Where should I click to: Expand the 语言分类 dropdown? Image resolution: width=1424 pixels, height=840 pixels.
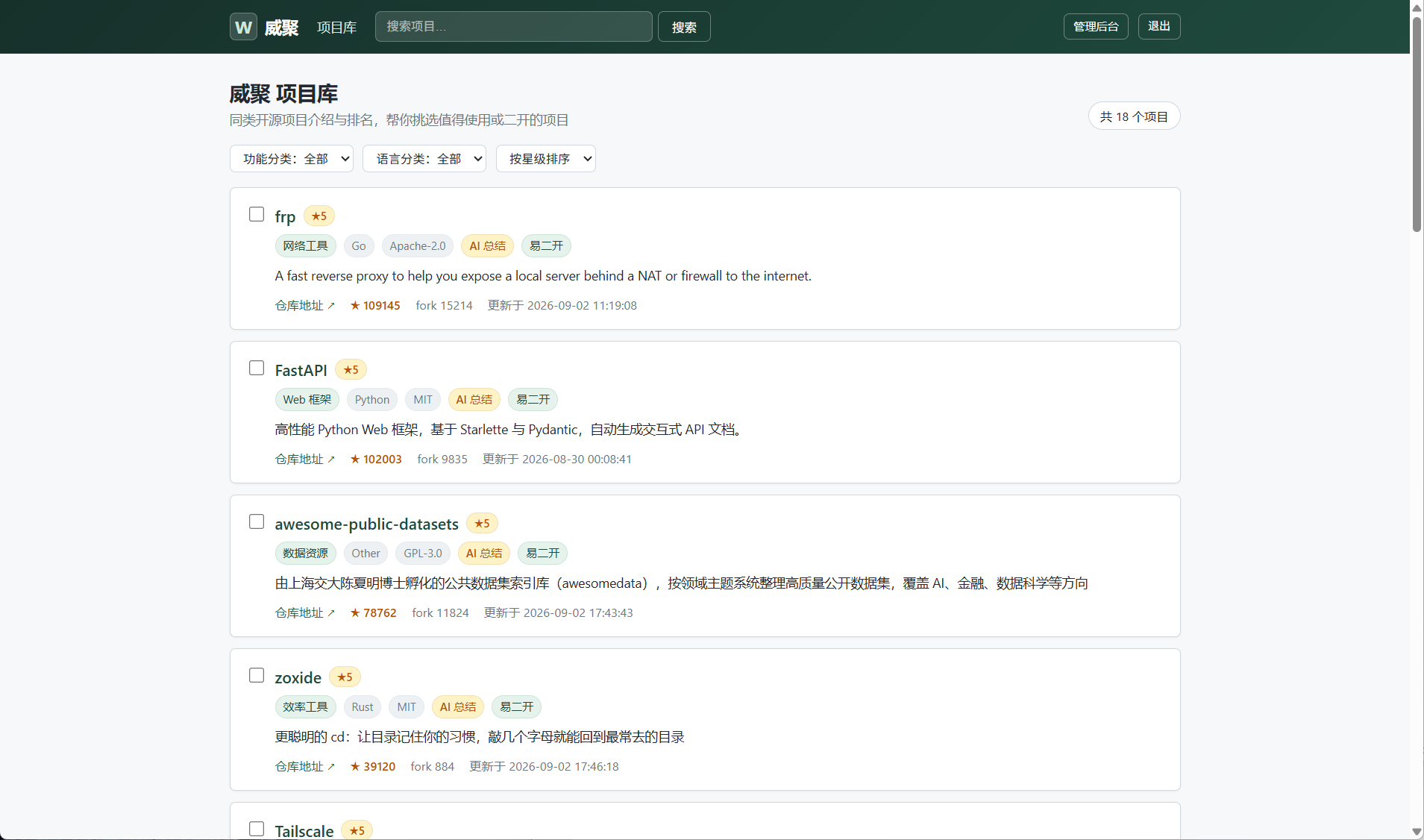click(x=424, y=159)
